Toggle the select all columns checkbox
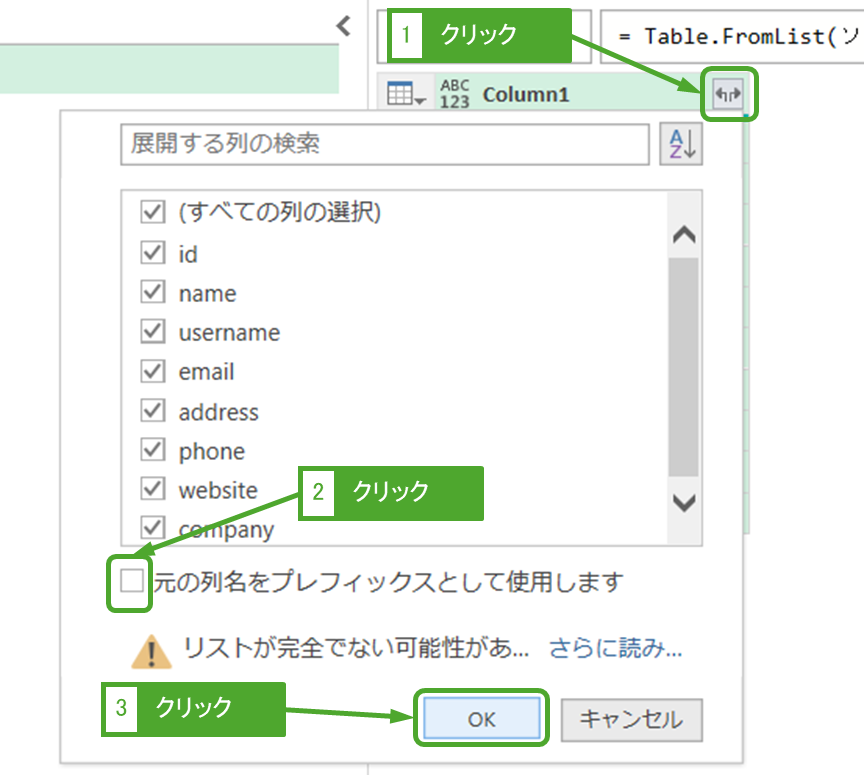The width and height of the screenshot is (864, 775). click(153, 212)
